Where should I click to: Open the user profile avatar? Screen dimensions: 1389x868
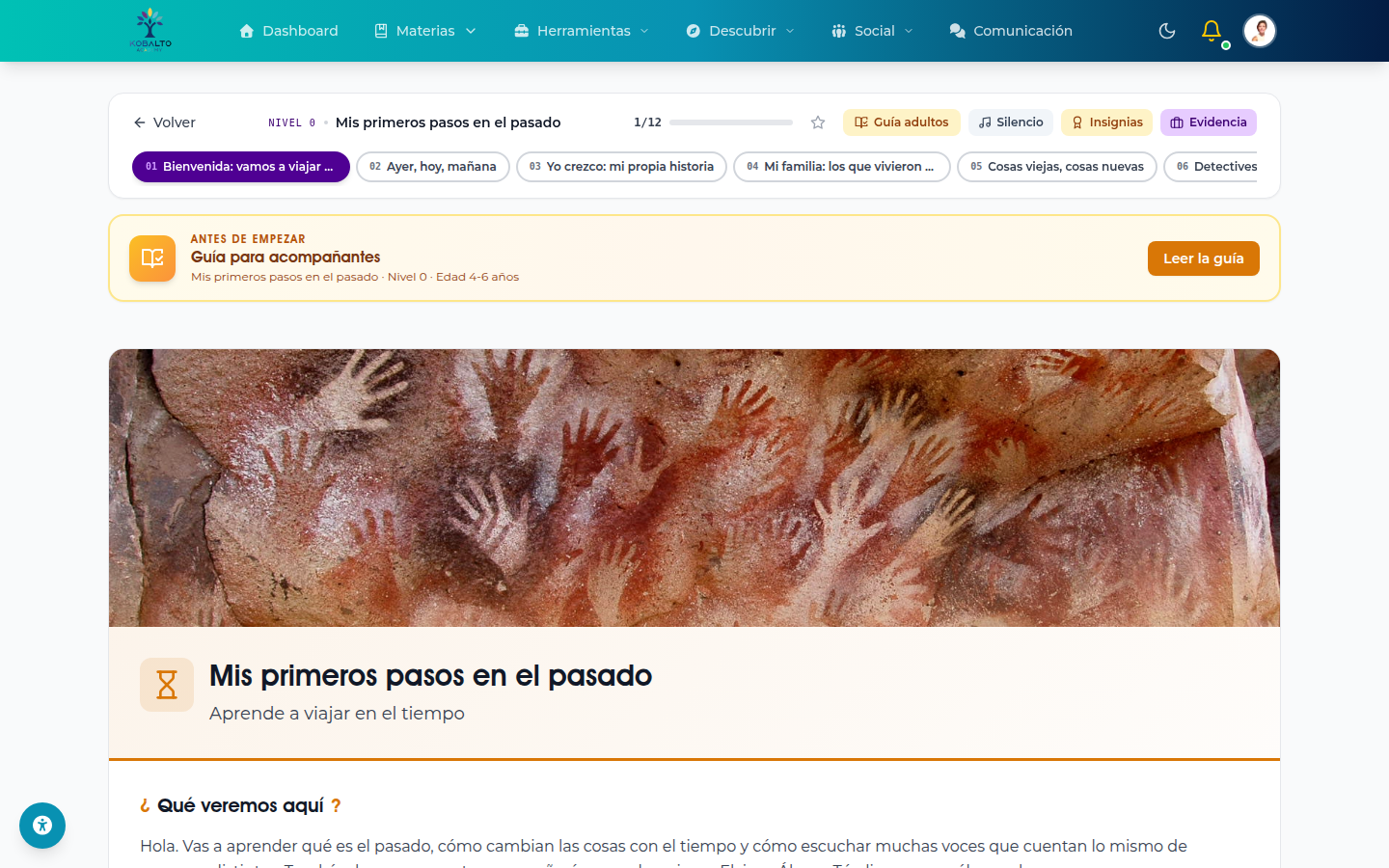point(1260,31)
